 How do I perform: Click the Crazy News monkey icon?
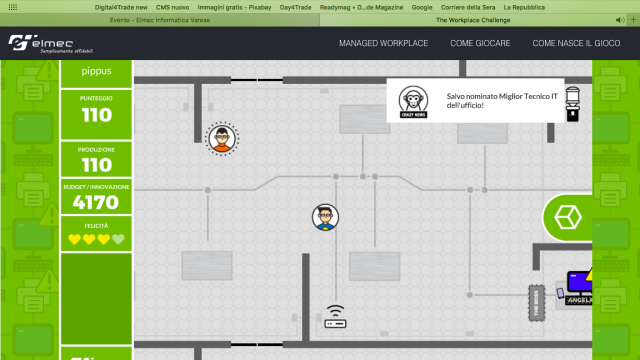tap(413, 102)
